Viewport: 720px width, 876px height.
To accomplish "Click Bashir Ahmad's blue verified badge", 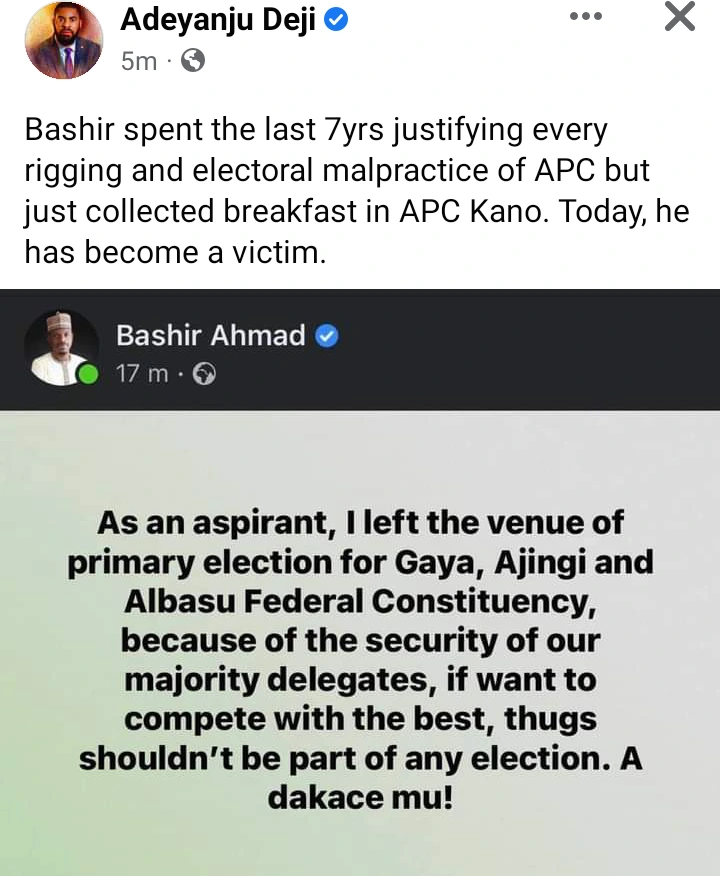I will point(327,336).
